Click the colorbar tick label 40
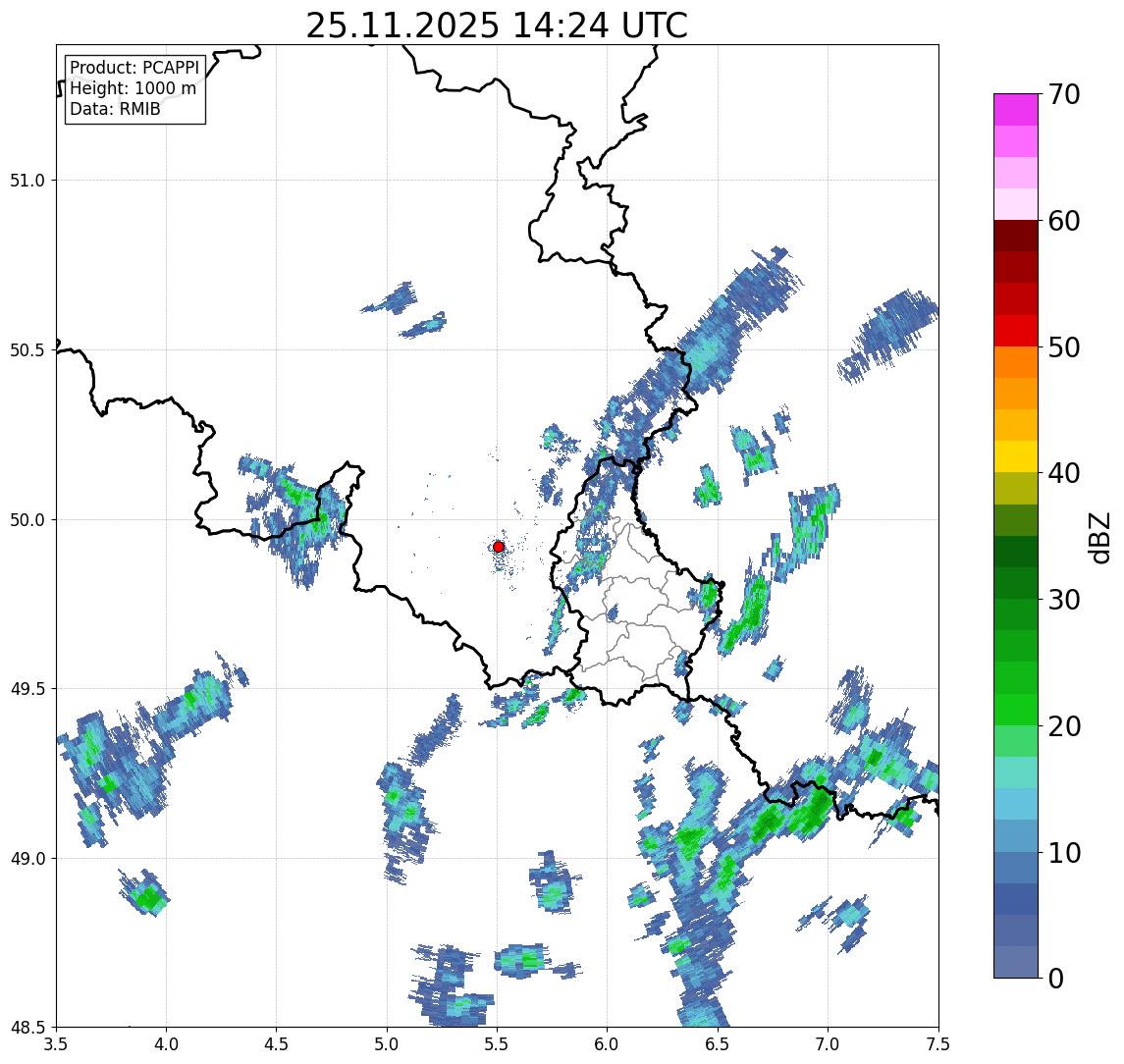The image size is (1124, 1064). pyautogui.click(x=1064, y=473)
